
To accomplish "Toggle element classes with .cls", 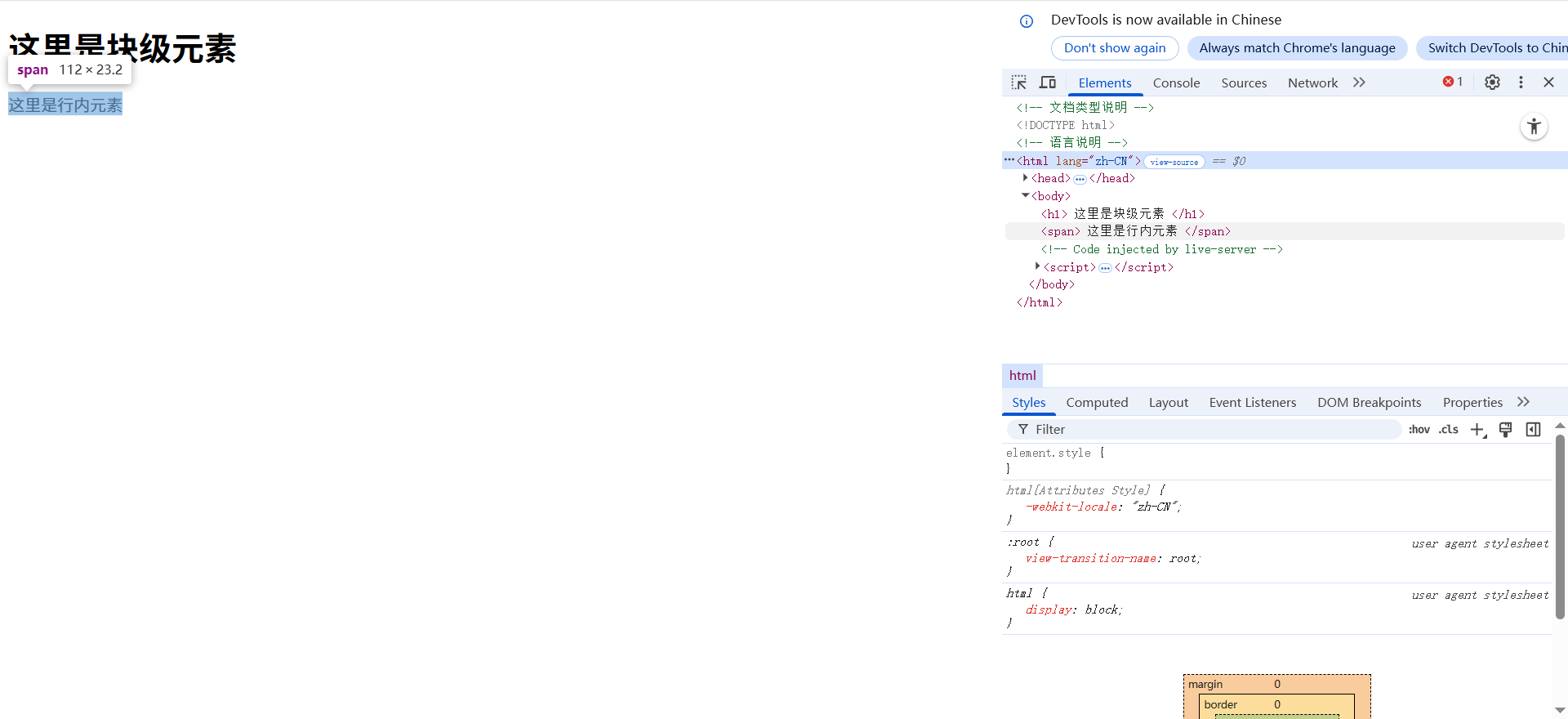I will [x=1449, y=430].
